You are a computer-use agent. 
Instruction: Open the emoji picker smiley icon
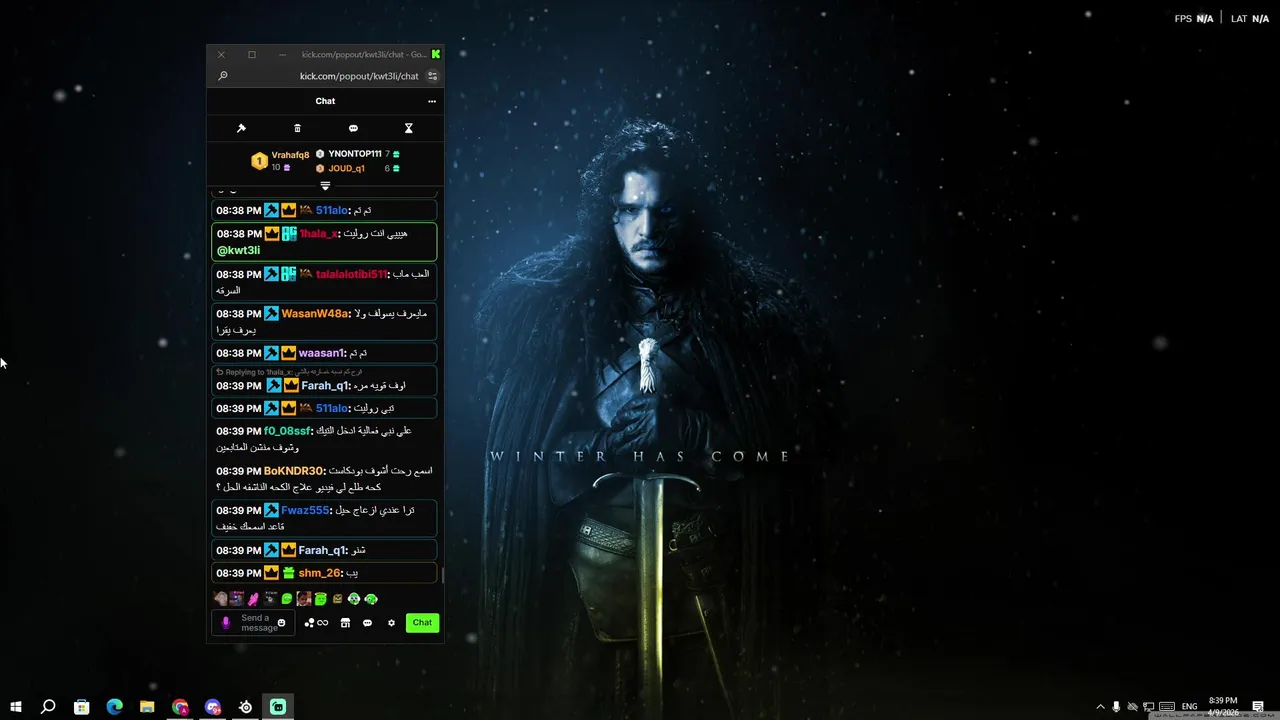pyautogui.click(x=281, y=623)
